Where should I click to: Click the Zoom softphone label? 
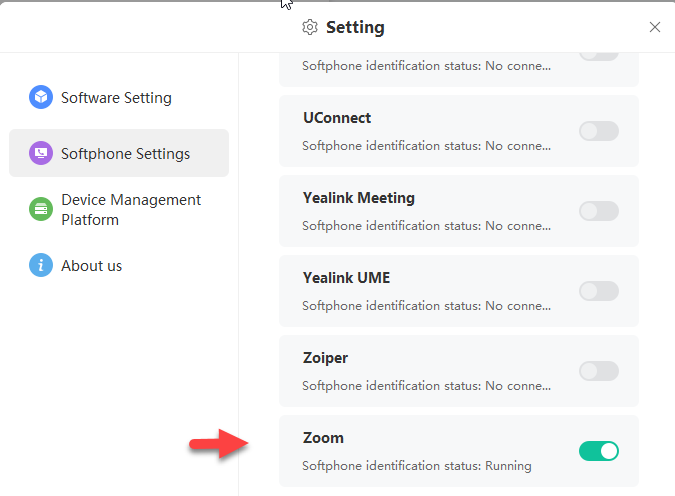coord(323,438)
